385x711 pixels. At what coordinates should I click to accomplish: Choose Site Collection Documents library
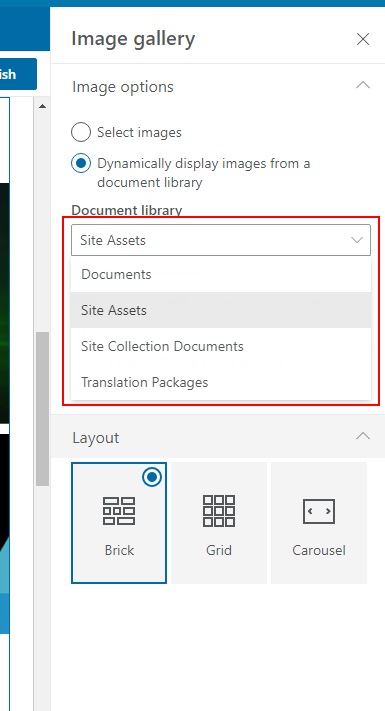click(x=221, y=346)
